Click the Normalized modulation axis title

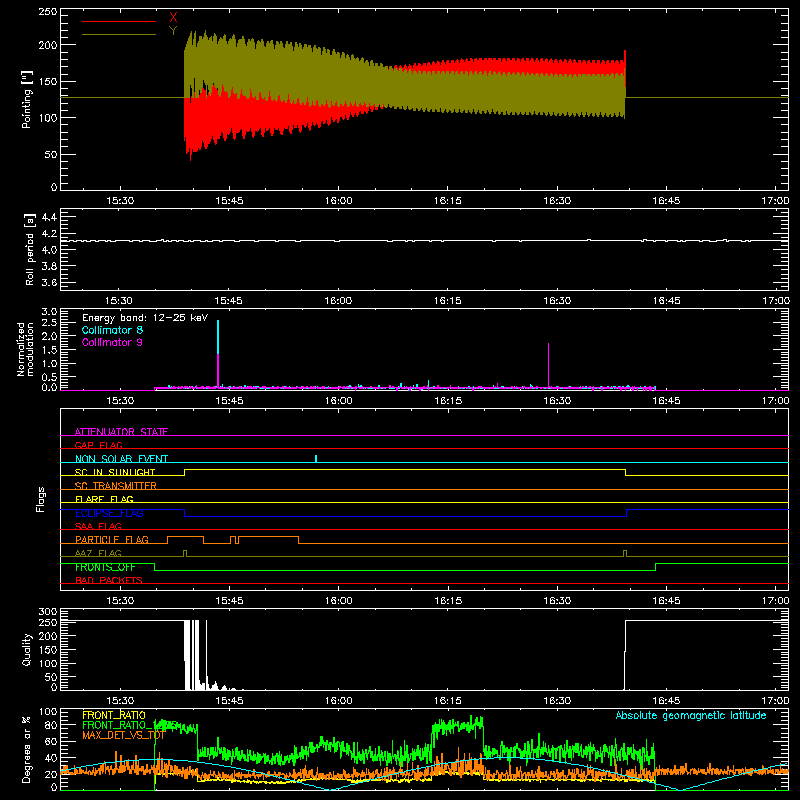[25, 349]
